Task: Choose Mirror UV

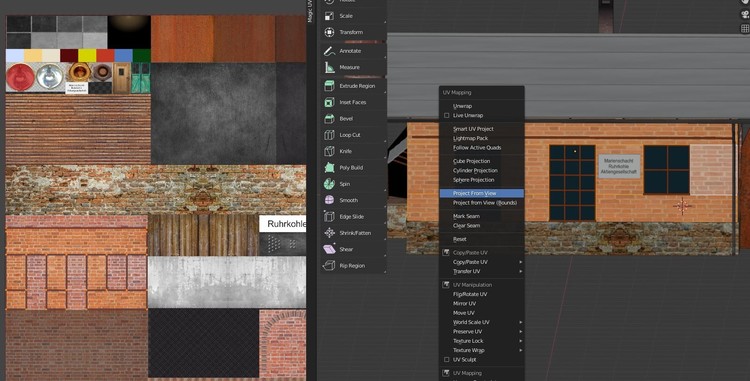Action: [482, 304]
